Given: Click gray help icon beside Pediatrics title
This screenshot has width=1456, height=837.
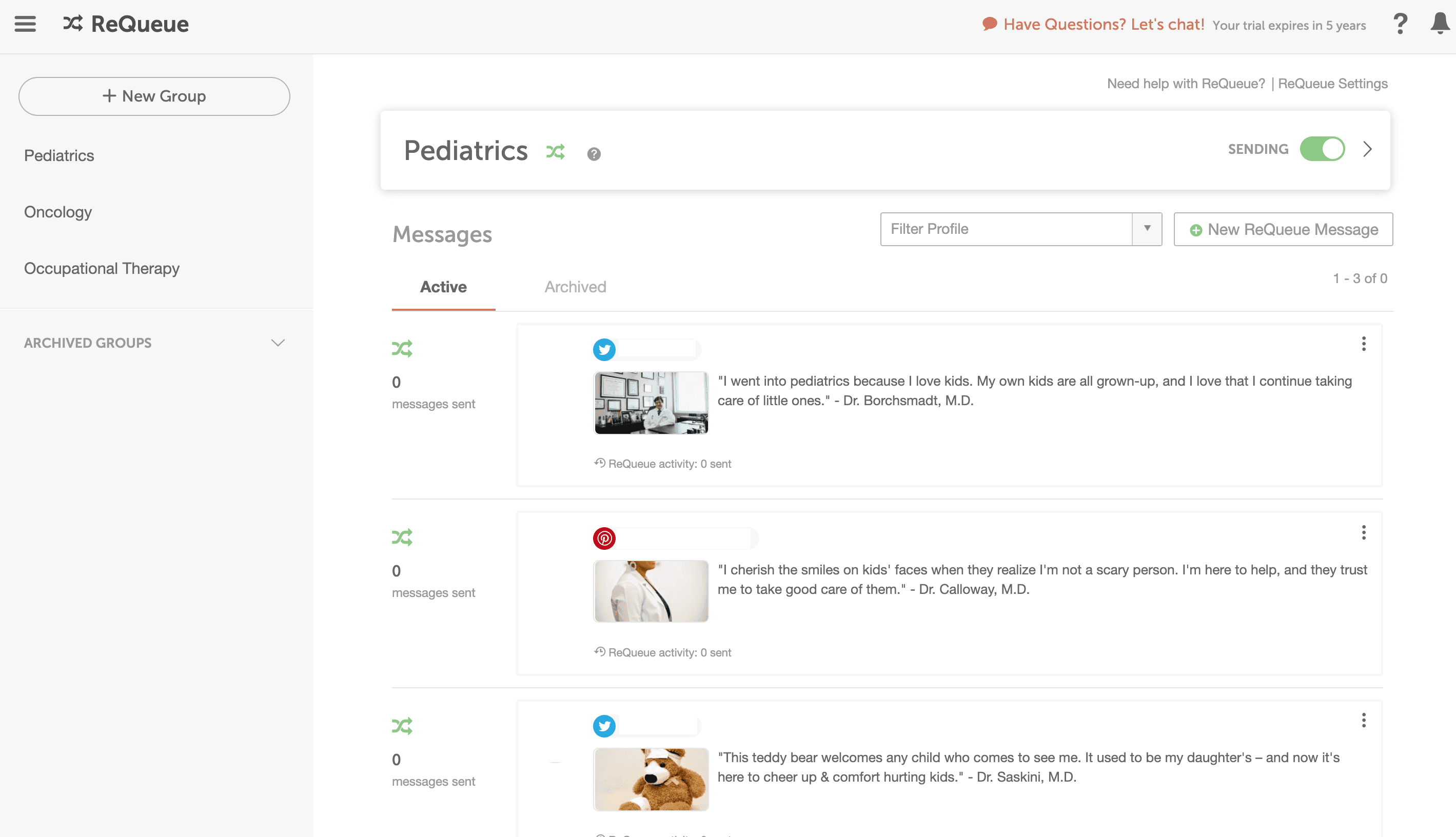Looking at the screenshot, I should point(594,154).
